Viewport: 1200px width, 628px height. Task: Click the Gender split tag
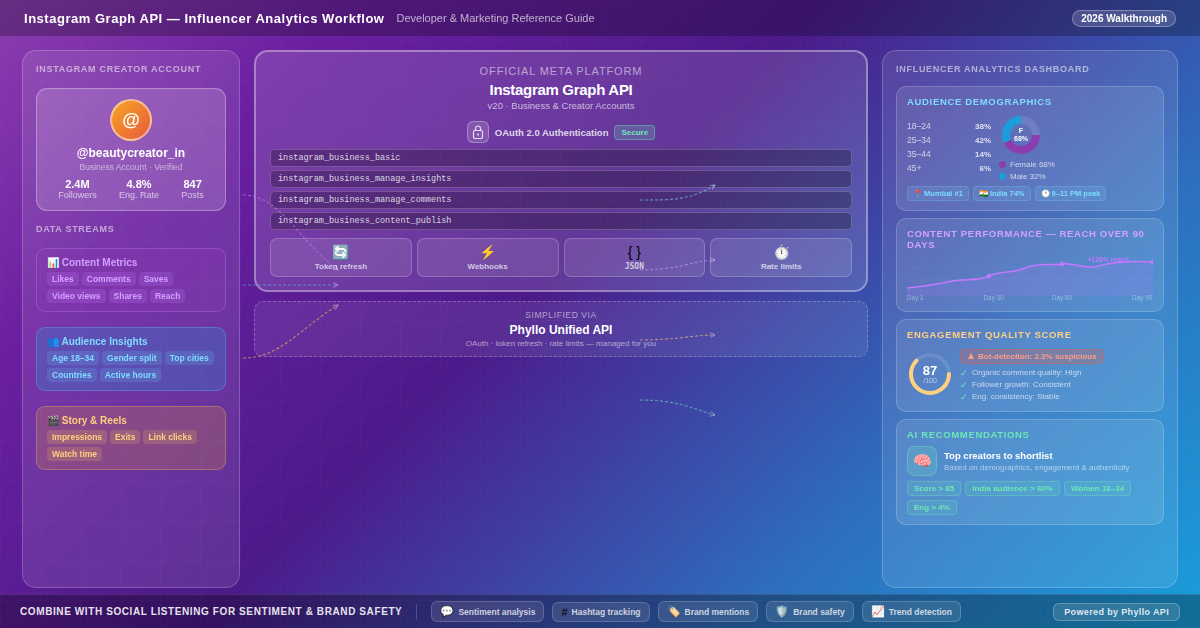132,358
